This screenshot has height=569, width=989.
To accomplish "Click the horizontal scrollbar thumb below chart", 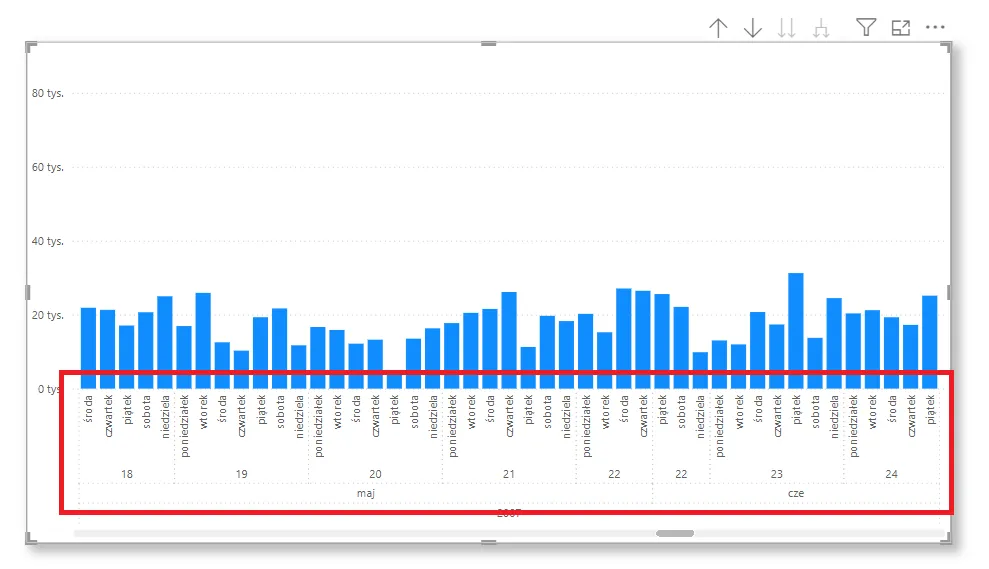I will tap(675, 533).
